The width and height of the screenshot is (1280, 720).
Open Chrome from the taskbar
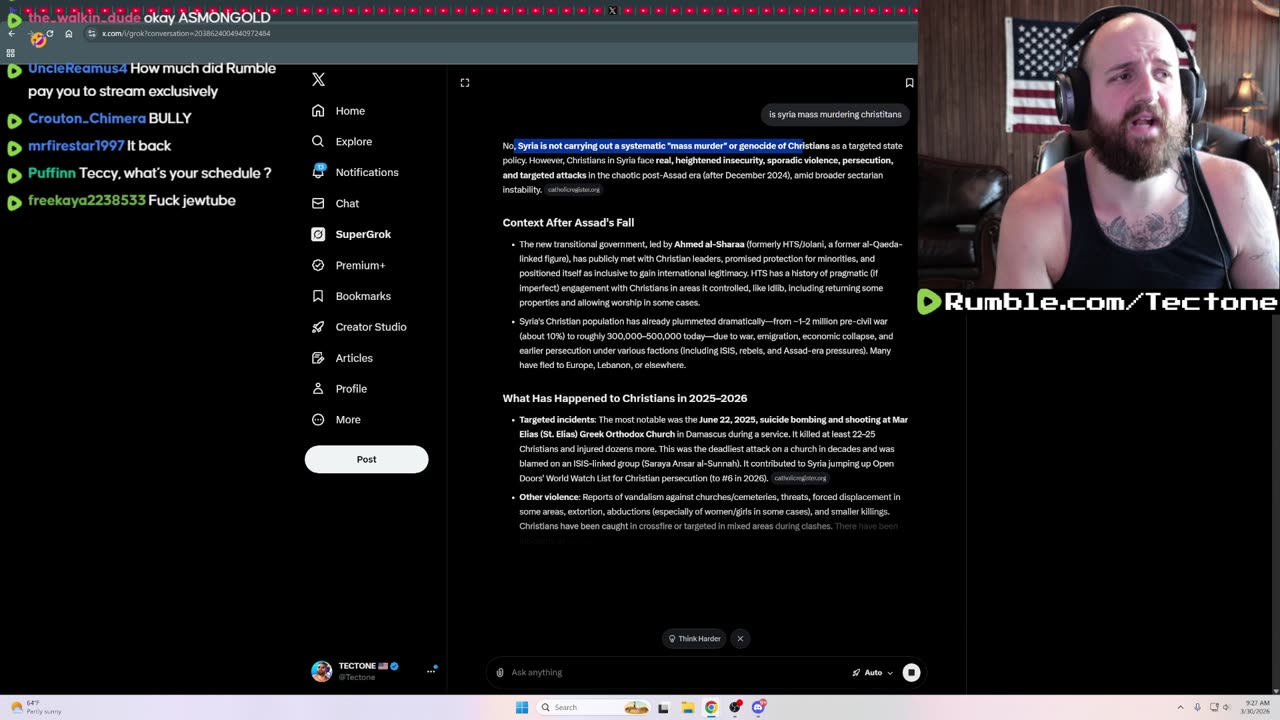pyautogui.click(x=711, y=707)
